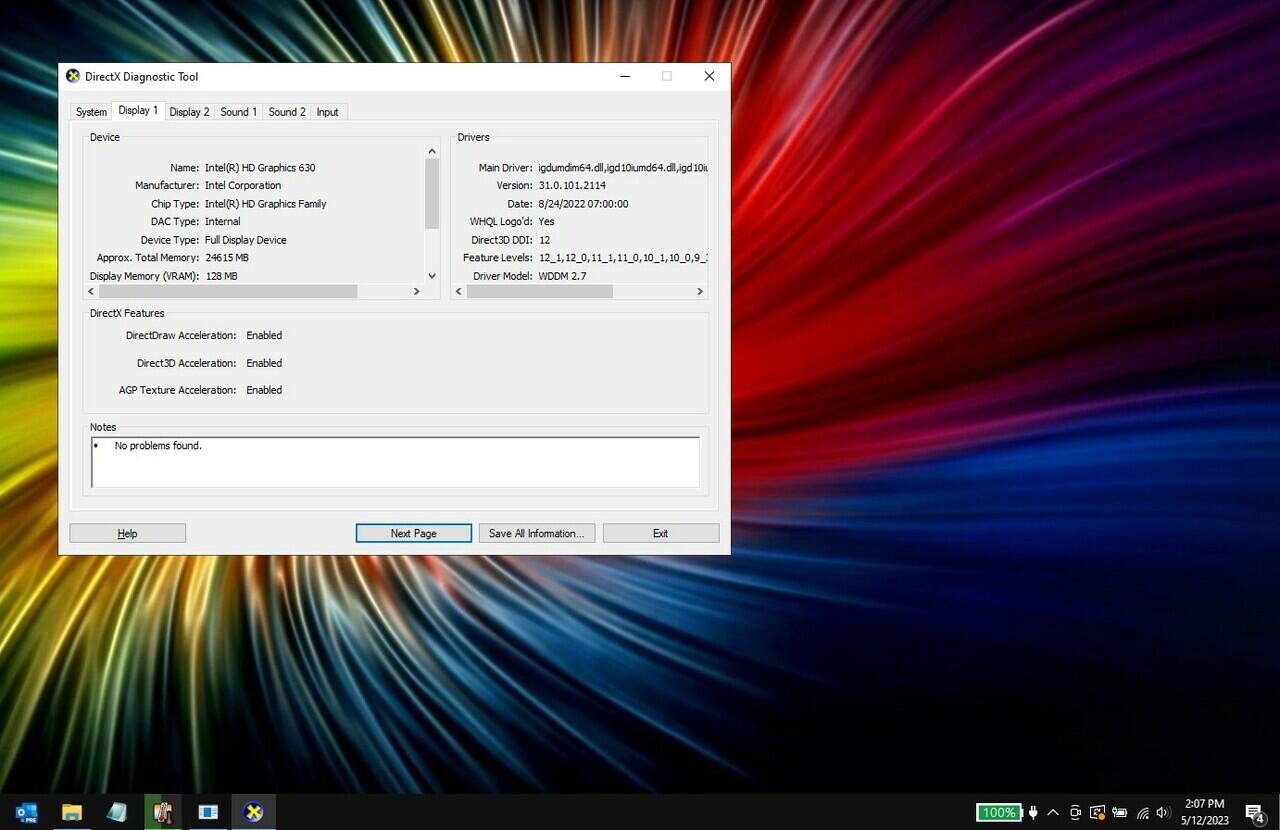1280x830 pixels.
Task: Close the DirectX Diagnostic Tool window
Action: pyautogui.click(x=709, y=76)
